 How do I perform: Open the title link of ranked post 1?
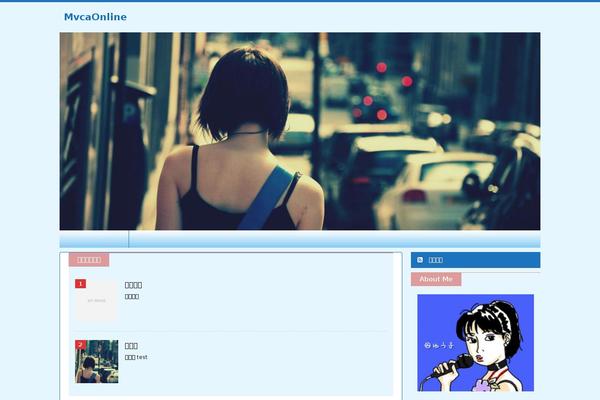[x=133, y=285]
